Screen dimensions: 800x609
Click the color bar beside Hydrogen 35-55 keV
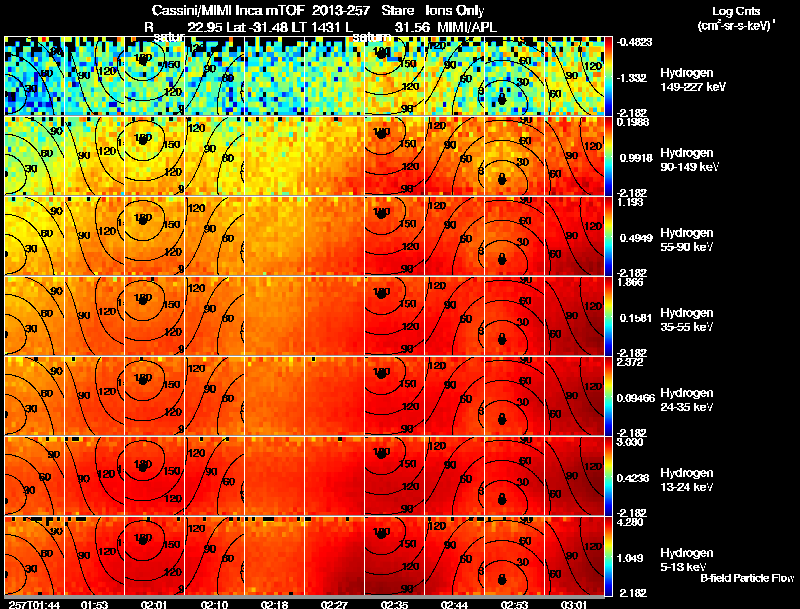pyautogui.click(x=608, y=316)
